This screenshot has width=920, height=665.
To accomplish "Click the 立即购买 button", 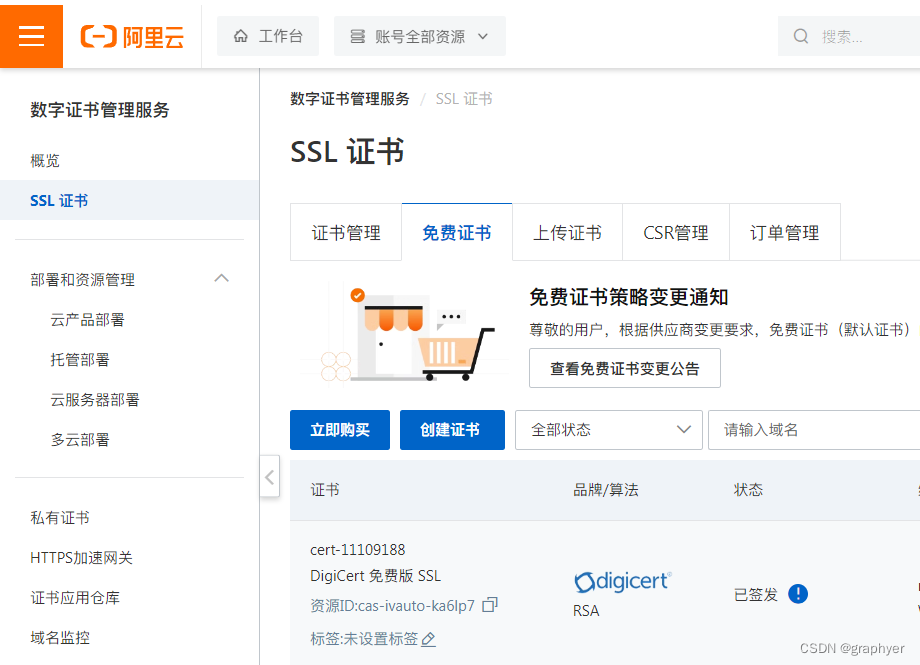I will pos(340,430).
